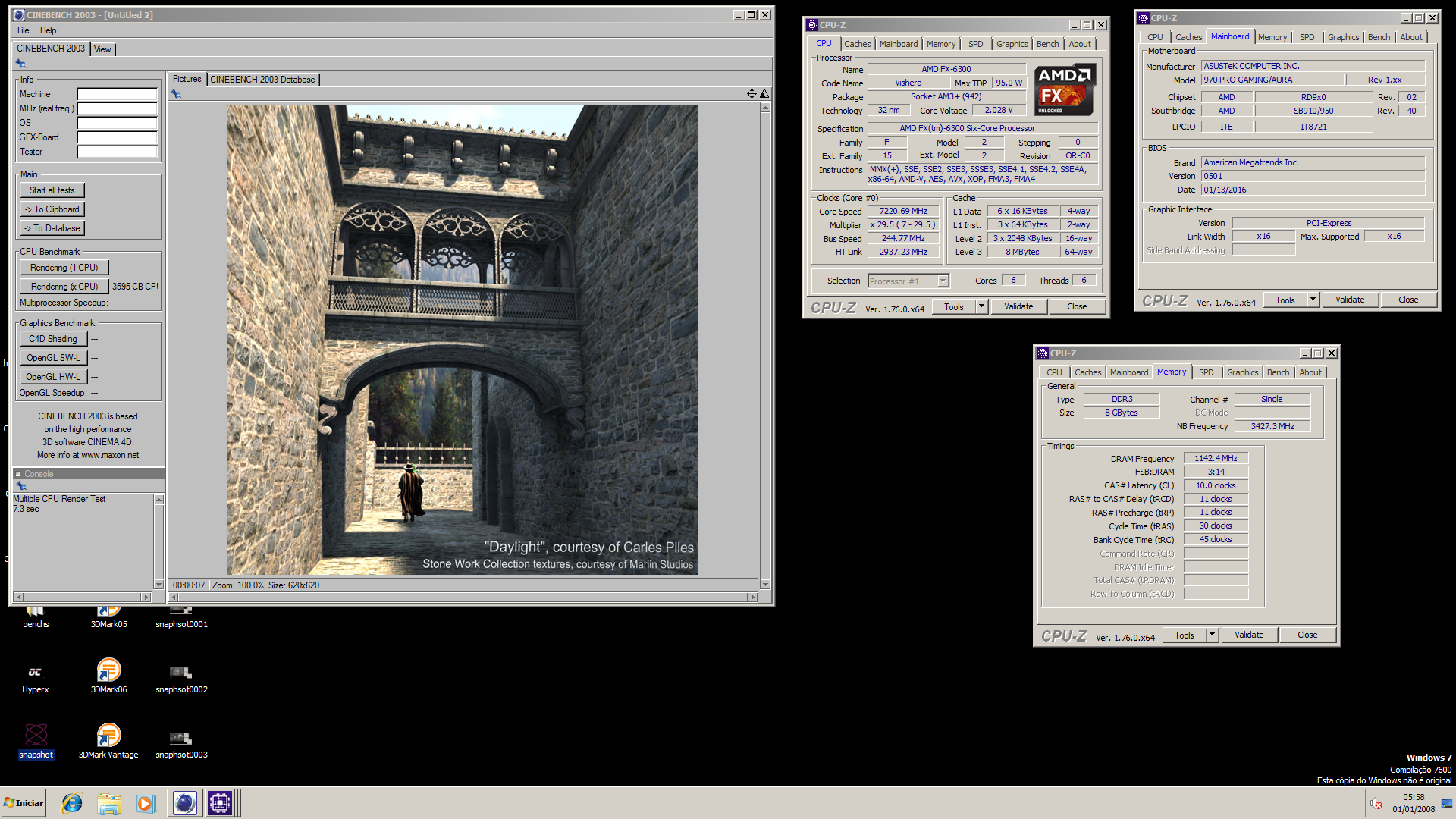Viewport: 1456px width, 819px height.
Task: Click Close button in CPU-Z CPU window
Action: point(1077,306)
